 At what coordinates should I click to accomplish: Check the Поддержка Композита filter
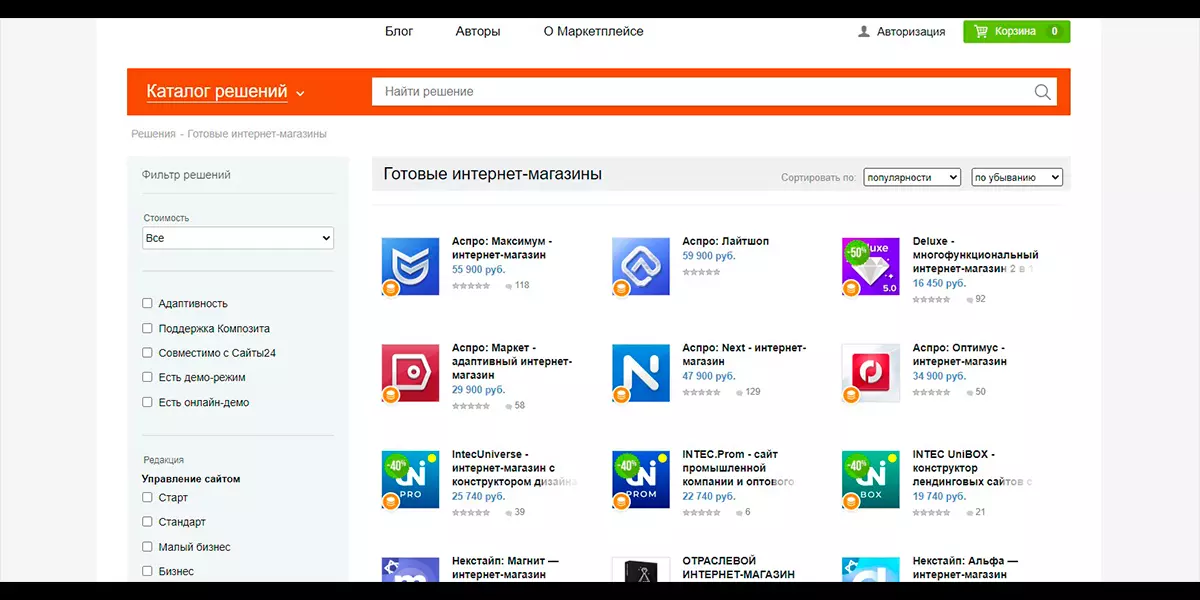pyautogui.click(x=148, y=328)
